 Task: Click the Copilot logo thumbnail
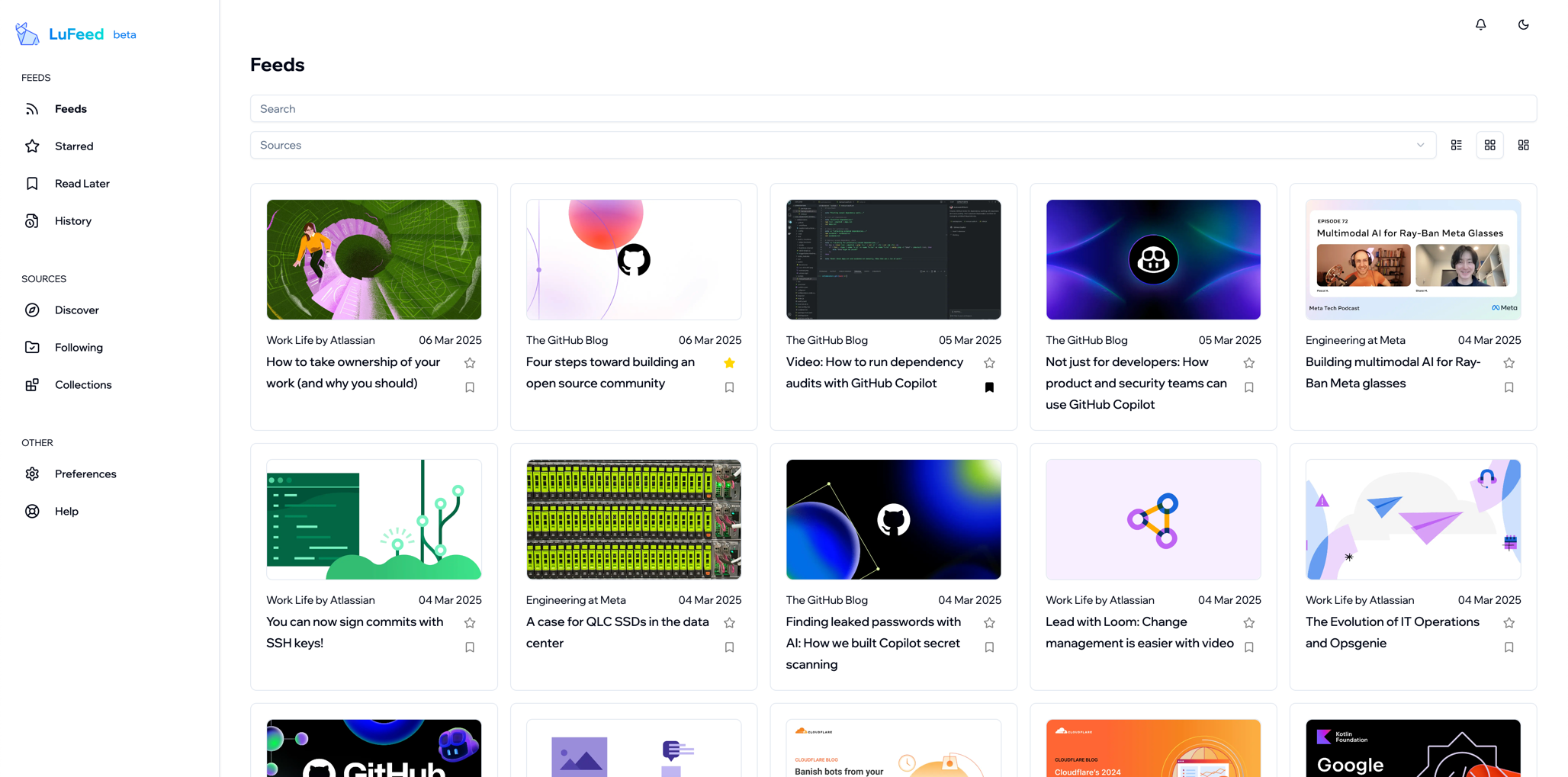click(x=1153, y=260)
